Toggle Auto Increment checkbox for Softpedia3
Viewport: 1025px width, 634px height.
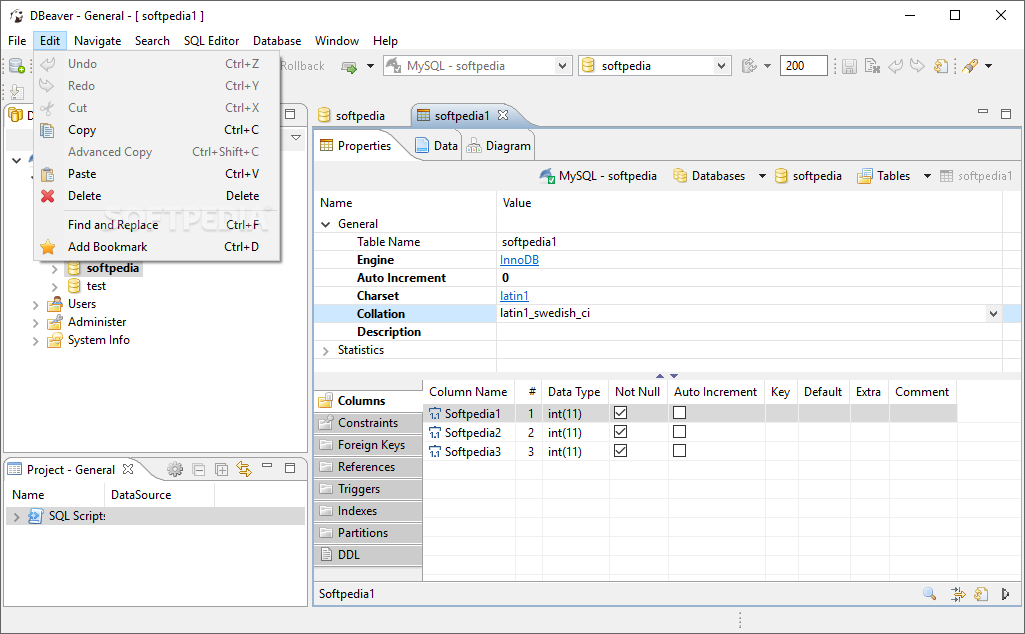(679, 450)
